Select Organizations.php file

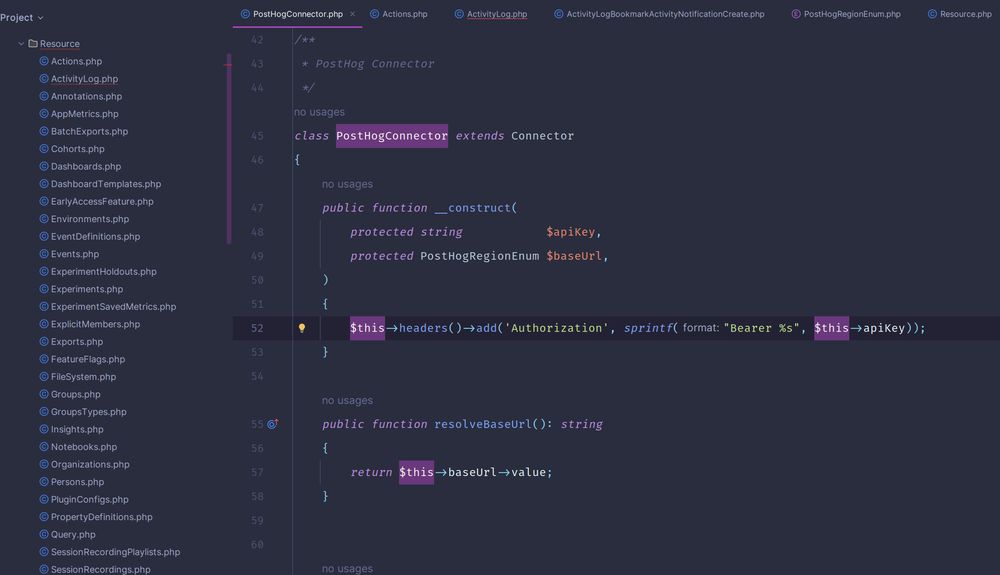point(90,465)
